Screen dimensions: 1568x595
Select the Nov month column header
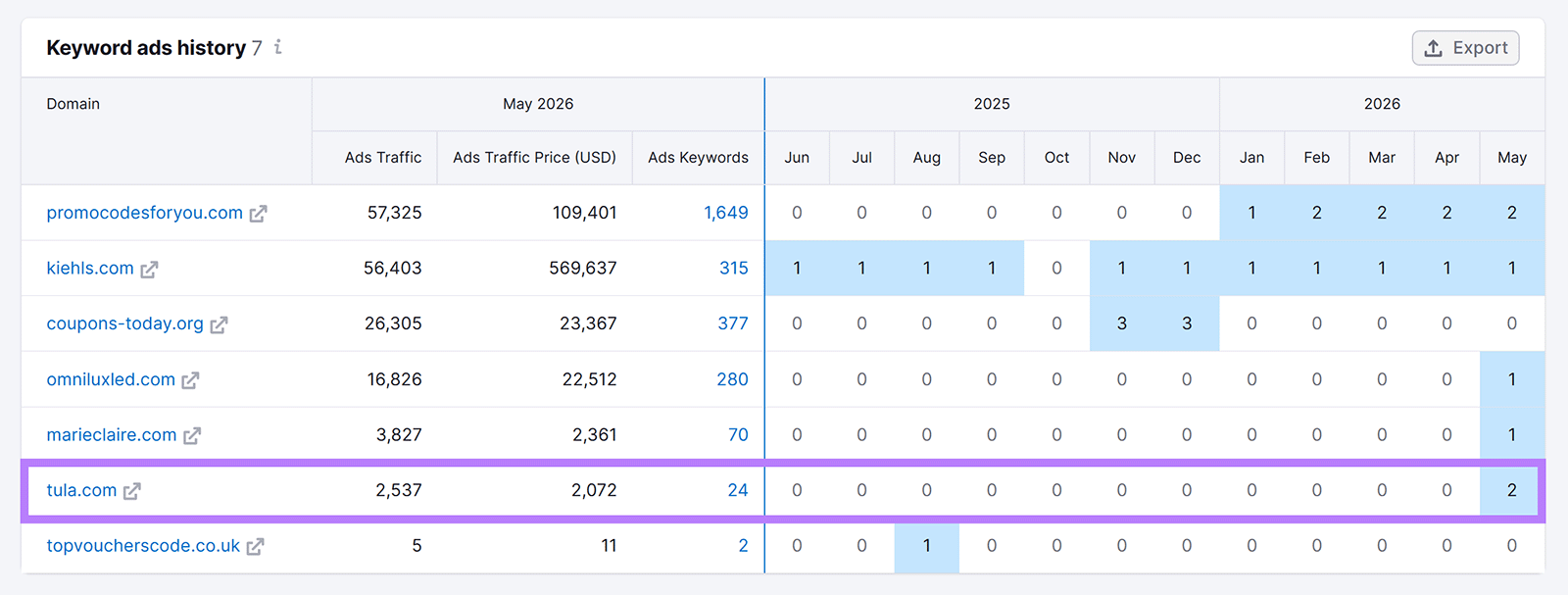click(x=1121, y=157)
